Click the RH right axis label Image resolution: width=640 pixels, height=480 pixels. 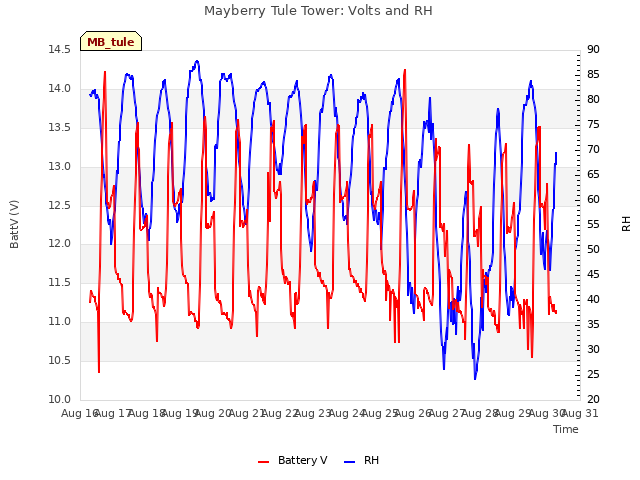[x=626, y=224]
